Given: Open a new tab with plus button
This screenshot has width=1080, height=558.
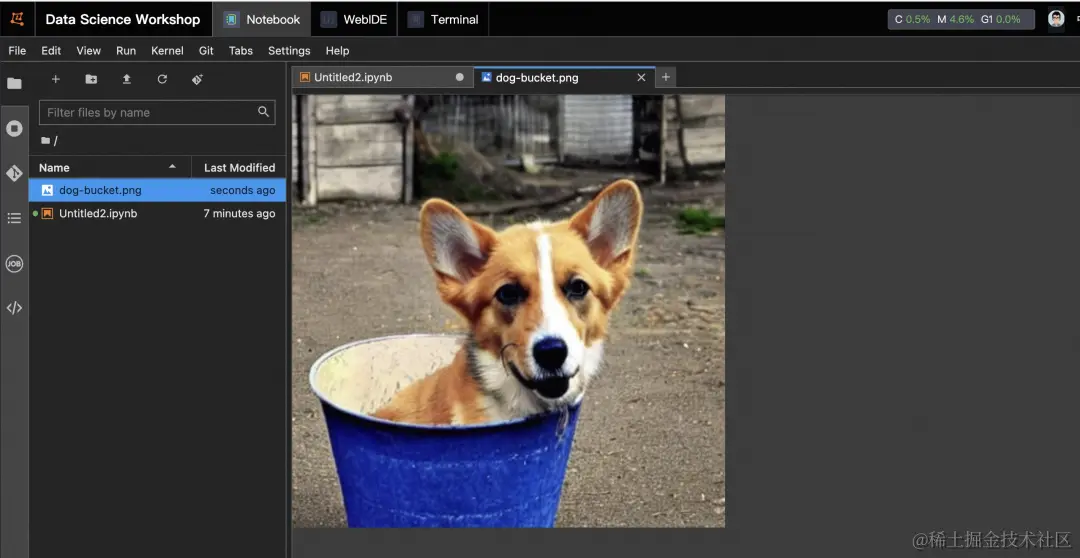Looking at the screenshot, I should [x=665, y=77].
